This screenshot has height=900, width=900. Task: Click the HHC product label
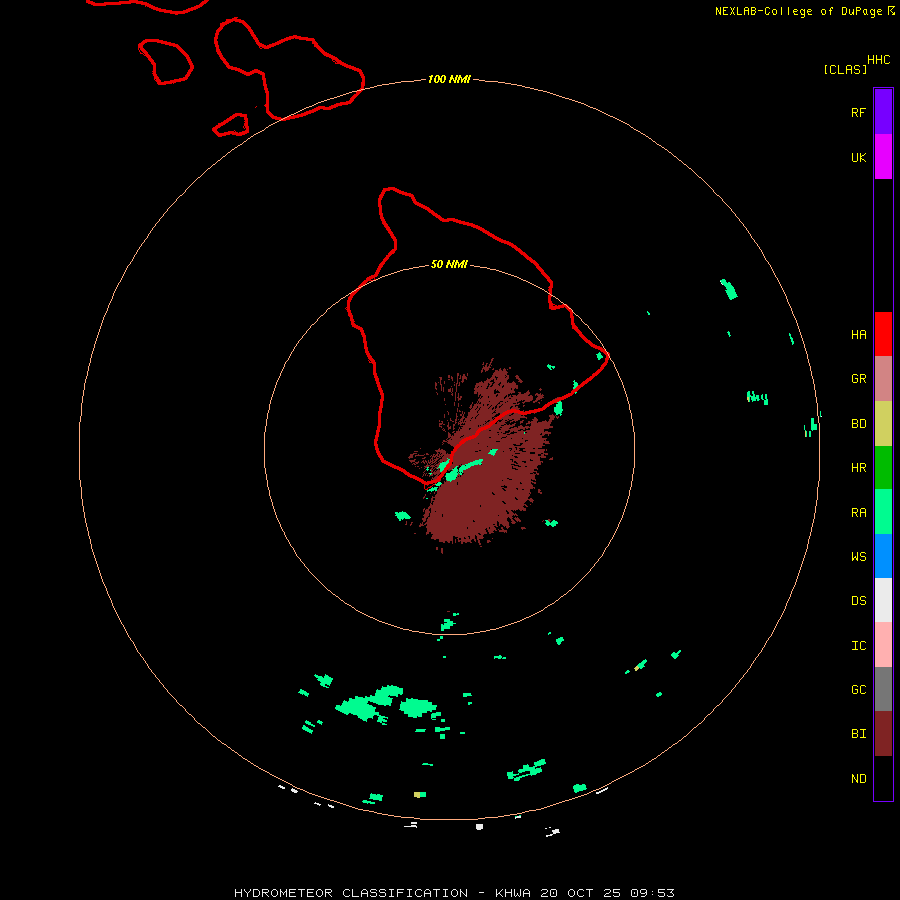pos(878,59)
